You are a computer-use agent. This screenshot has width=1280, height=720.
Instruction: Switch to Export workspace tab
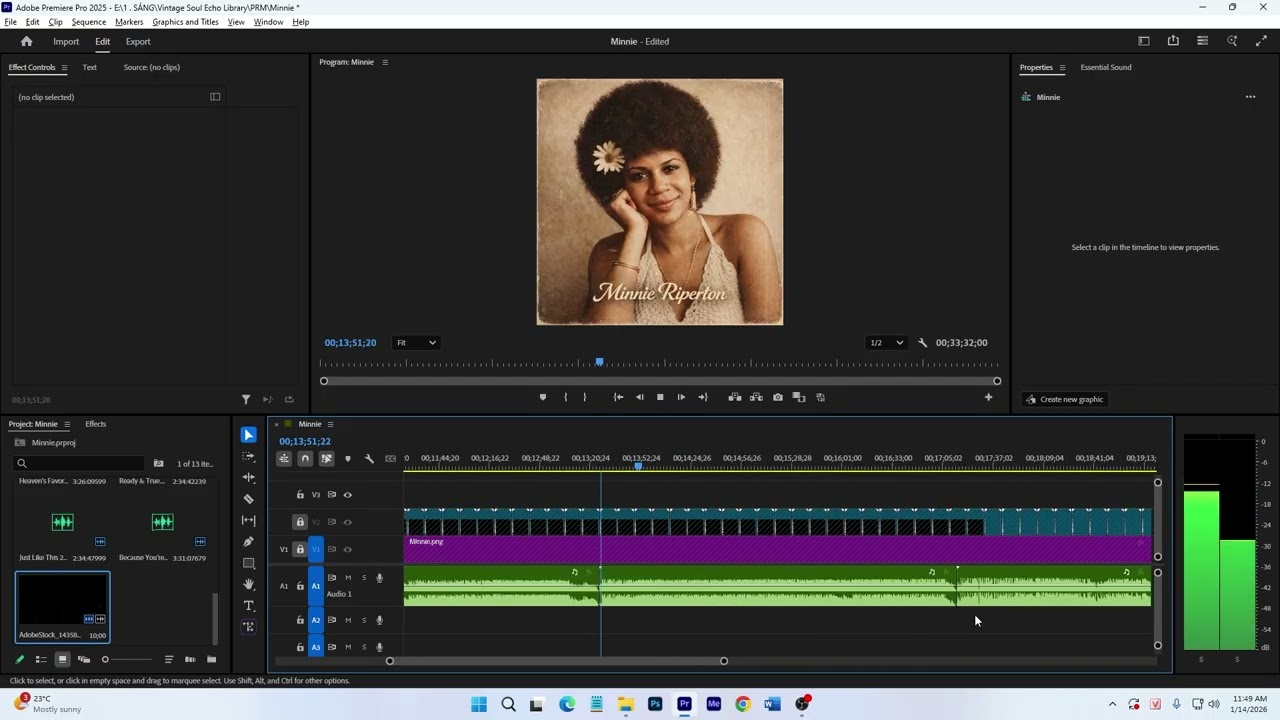point(138,42)
